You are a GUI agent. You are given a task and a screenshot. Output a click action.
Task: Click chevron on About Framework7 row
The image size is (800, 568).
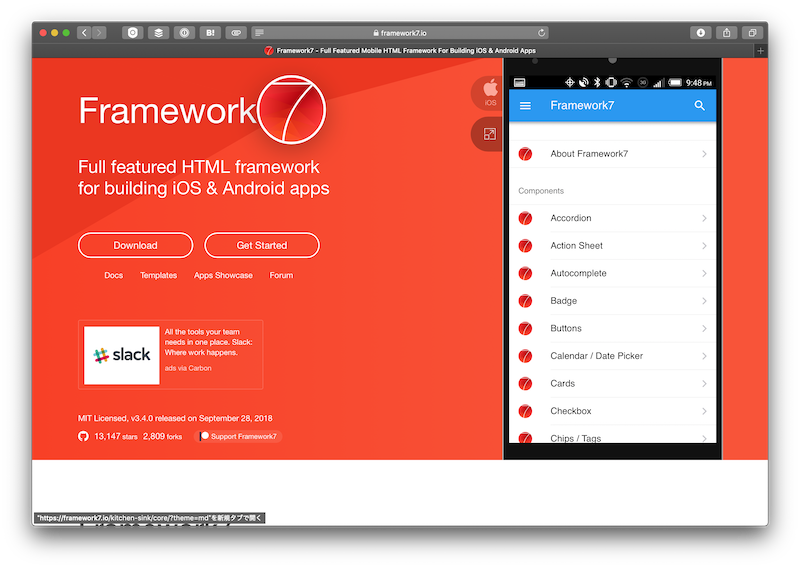point(704,154)
